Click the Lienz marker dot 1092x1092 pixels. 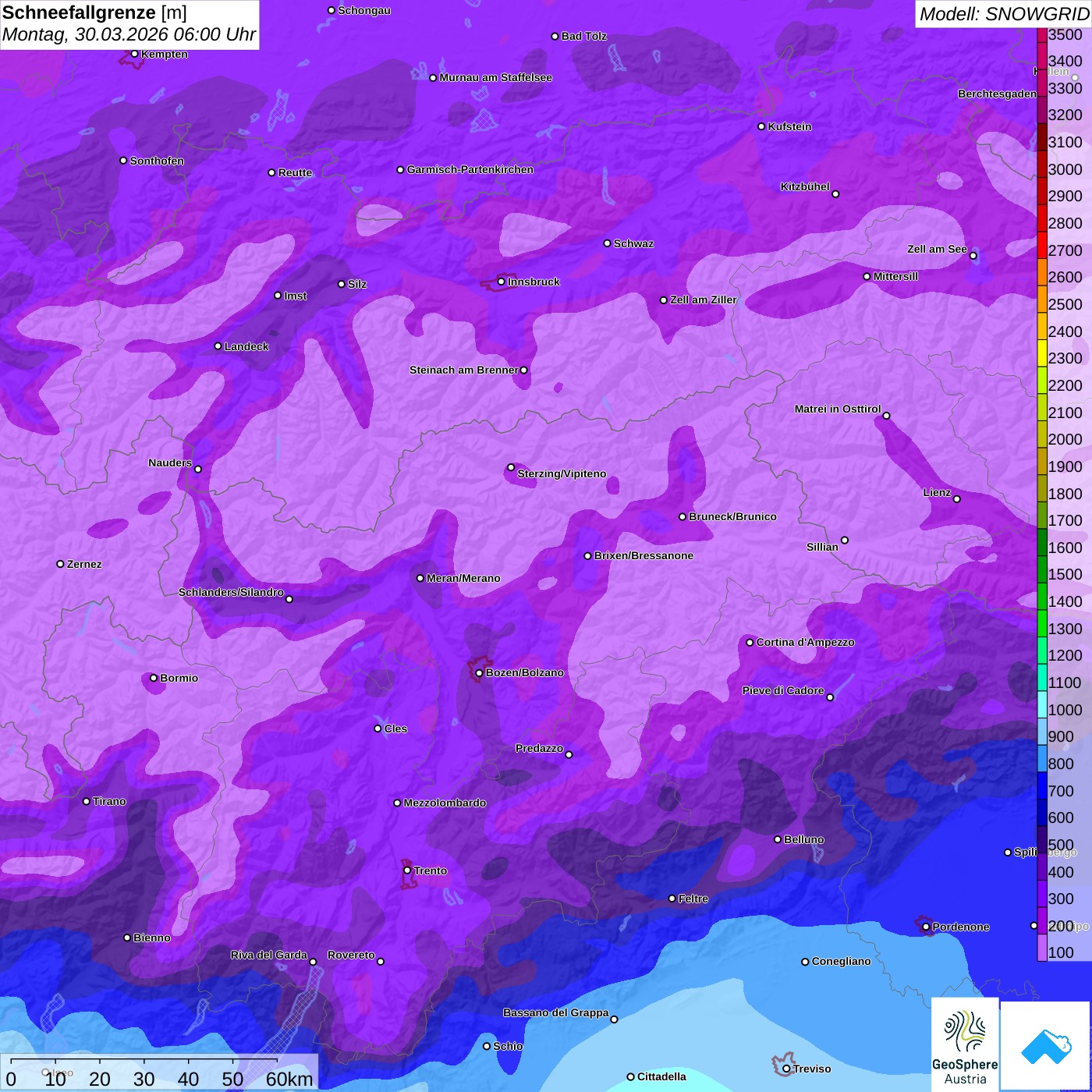pos(957,499)
